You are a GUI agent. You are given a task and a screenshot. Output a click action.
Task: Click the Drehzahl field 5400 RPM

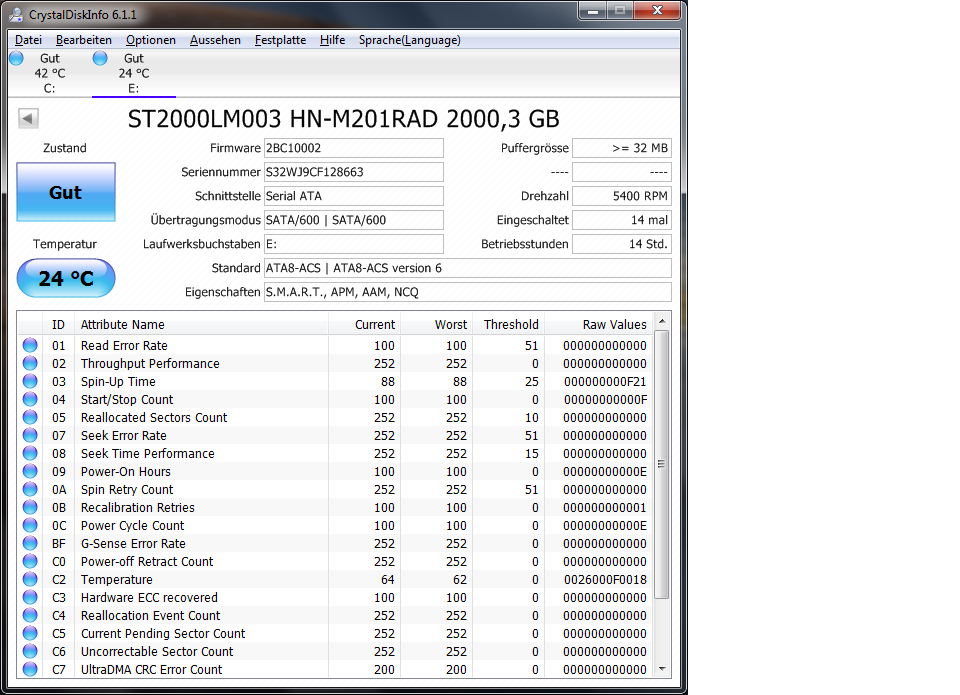[x=621, y=196]
